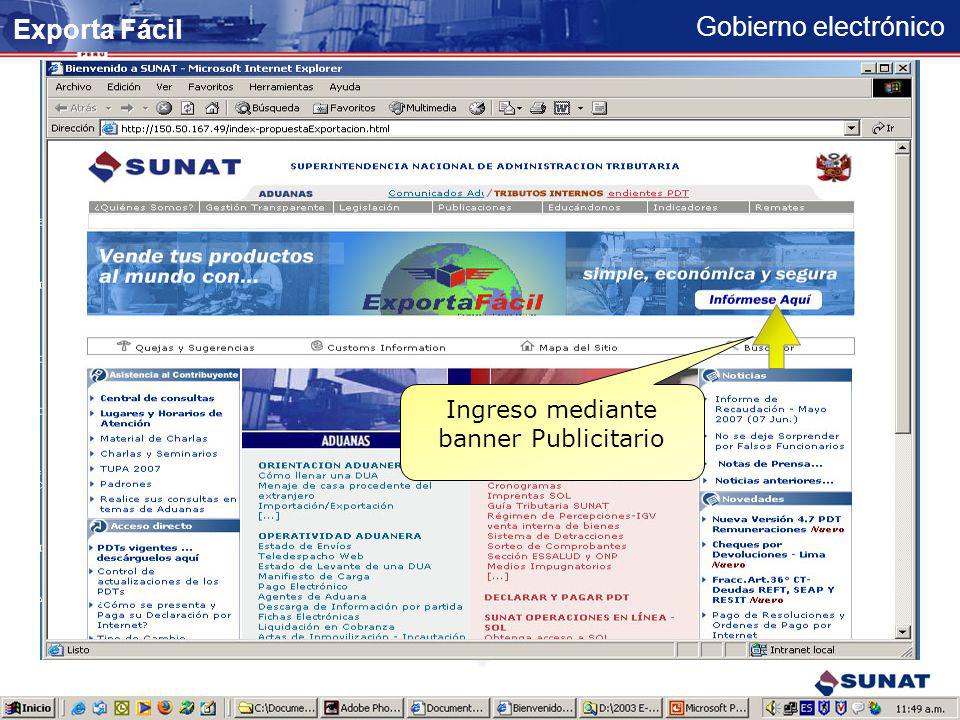Click the Peru coat of arms icon

(x=833, y=167)
